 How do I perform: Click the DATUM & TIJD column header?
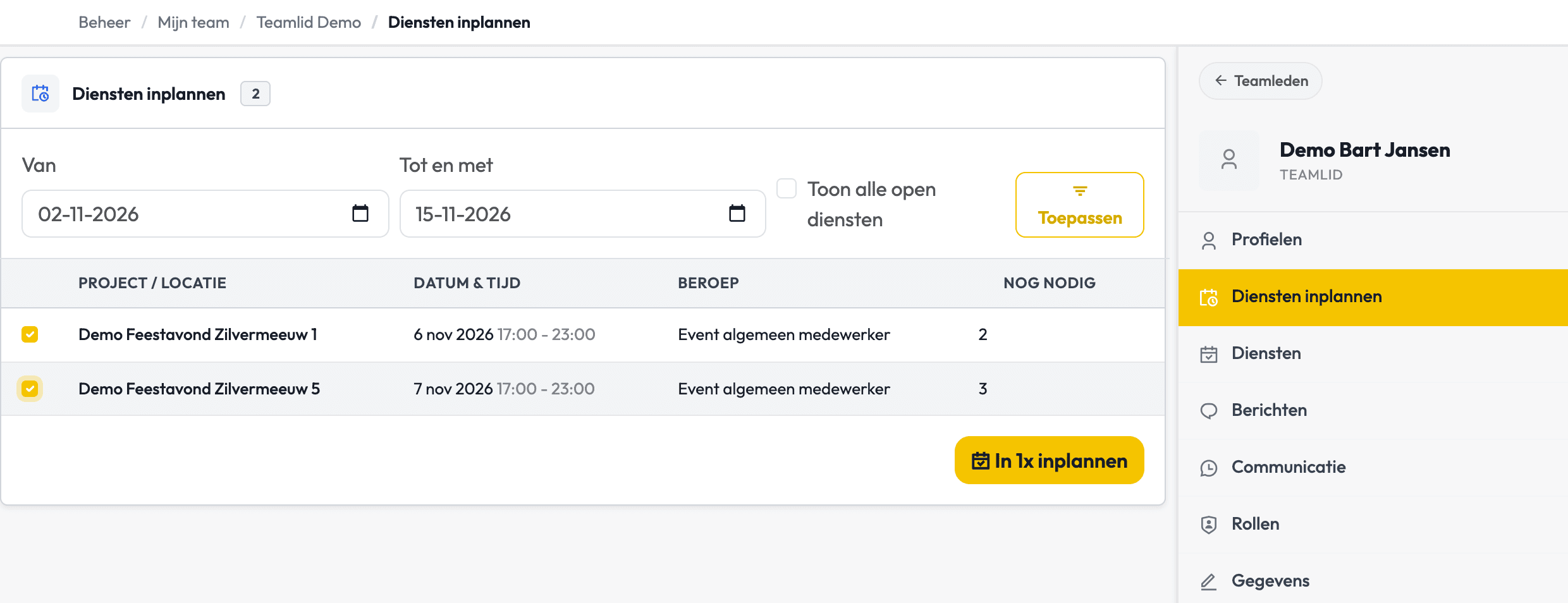tap(467, 283)
